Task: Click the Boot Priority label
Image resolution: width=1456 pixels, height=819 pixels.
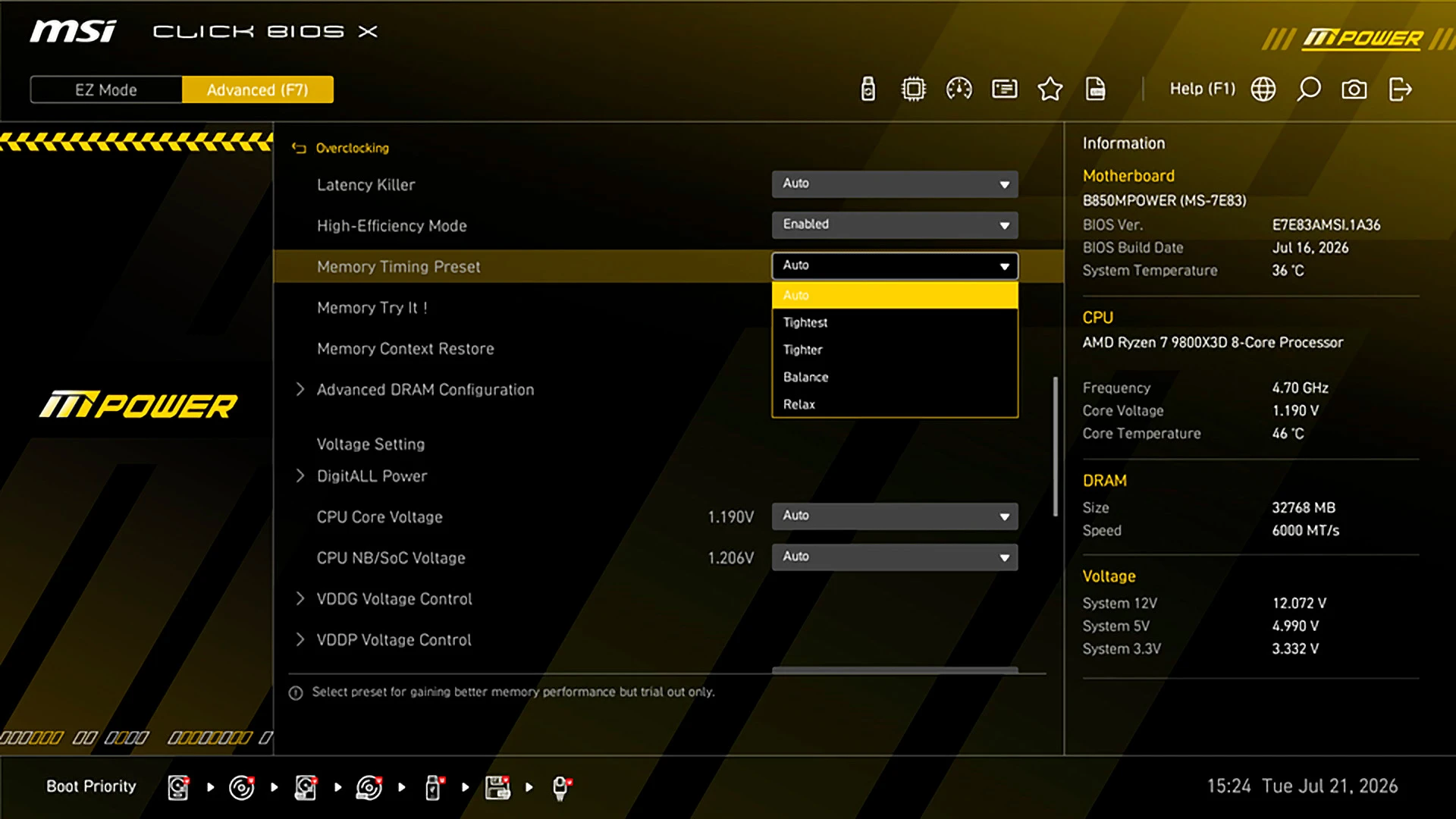Action: [91, 786]
